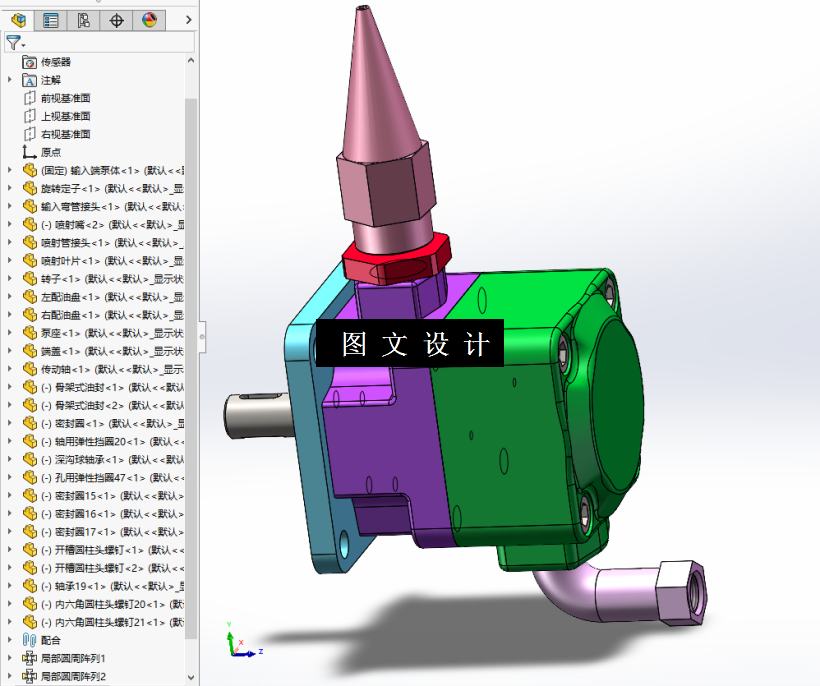The height and width of the screenshot is (686, 820).
Task: Select the 输入弯管接头<1> component icon
Action: [x=30, y=207]
